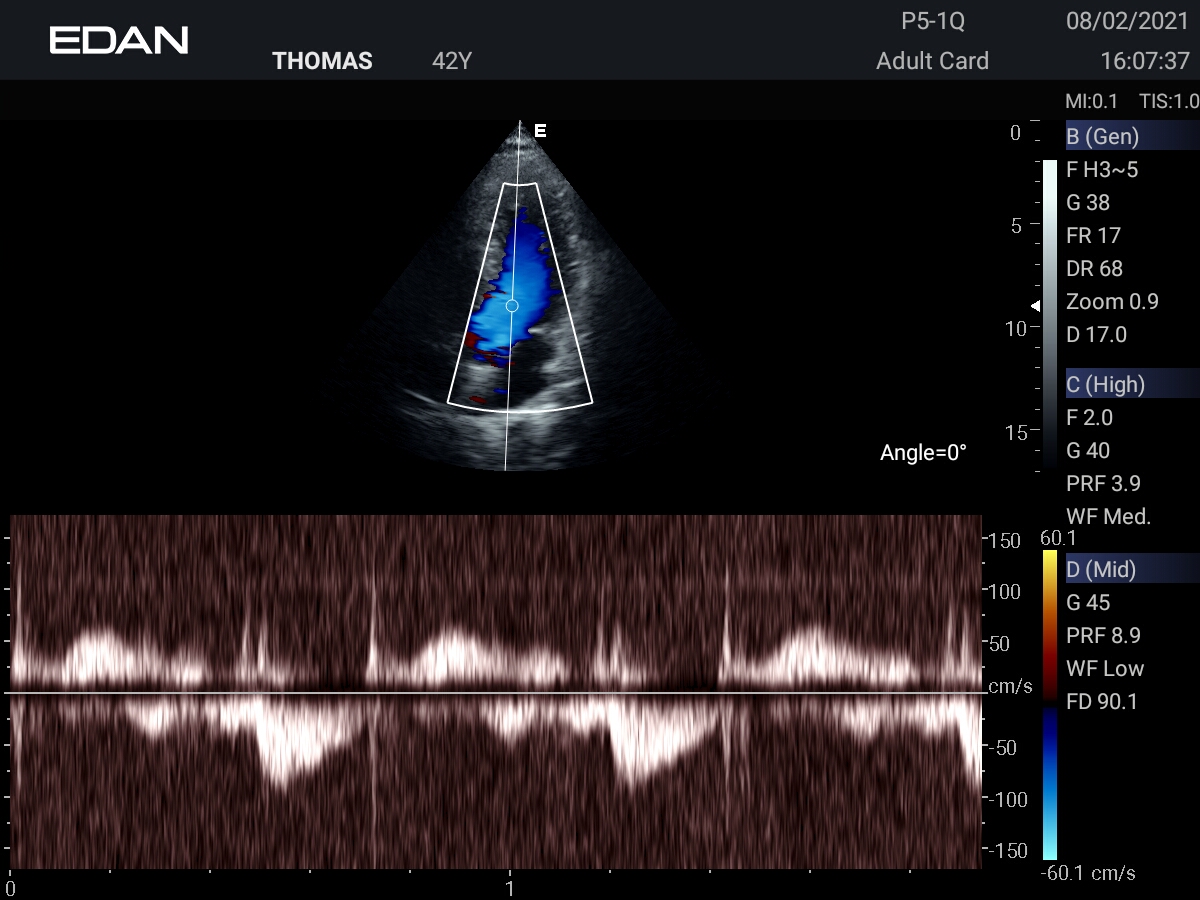
Task: Click the DR 68 dynamic range value
Action: click(1094, 269)
